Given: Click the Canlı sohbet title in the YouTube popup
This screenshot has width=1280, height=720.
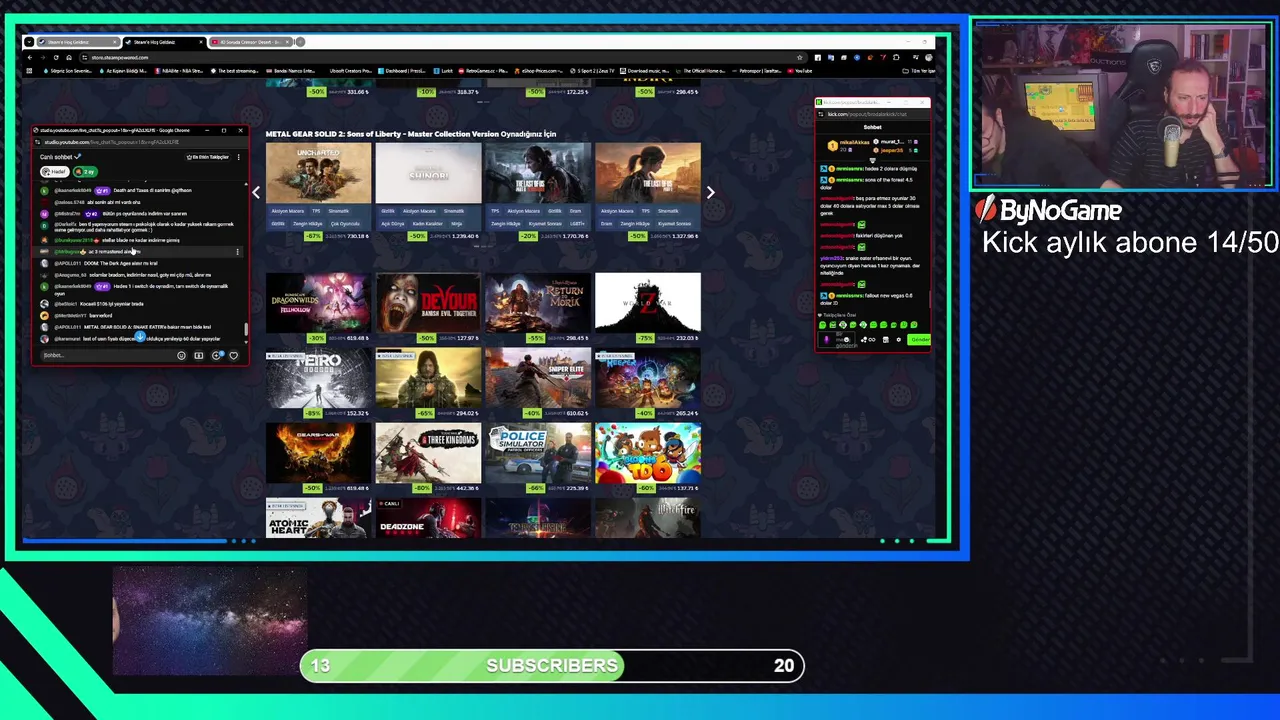Looking at the screenshot, I should click(56, 157).
